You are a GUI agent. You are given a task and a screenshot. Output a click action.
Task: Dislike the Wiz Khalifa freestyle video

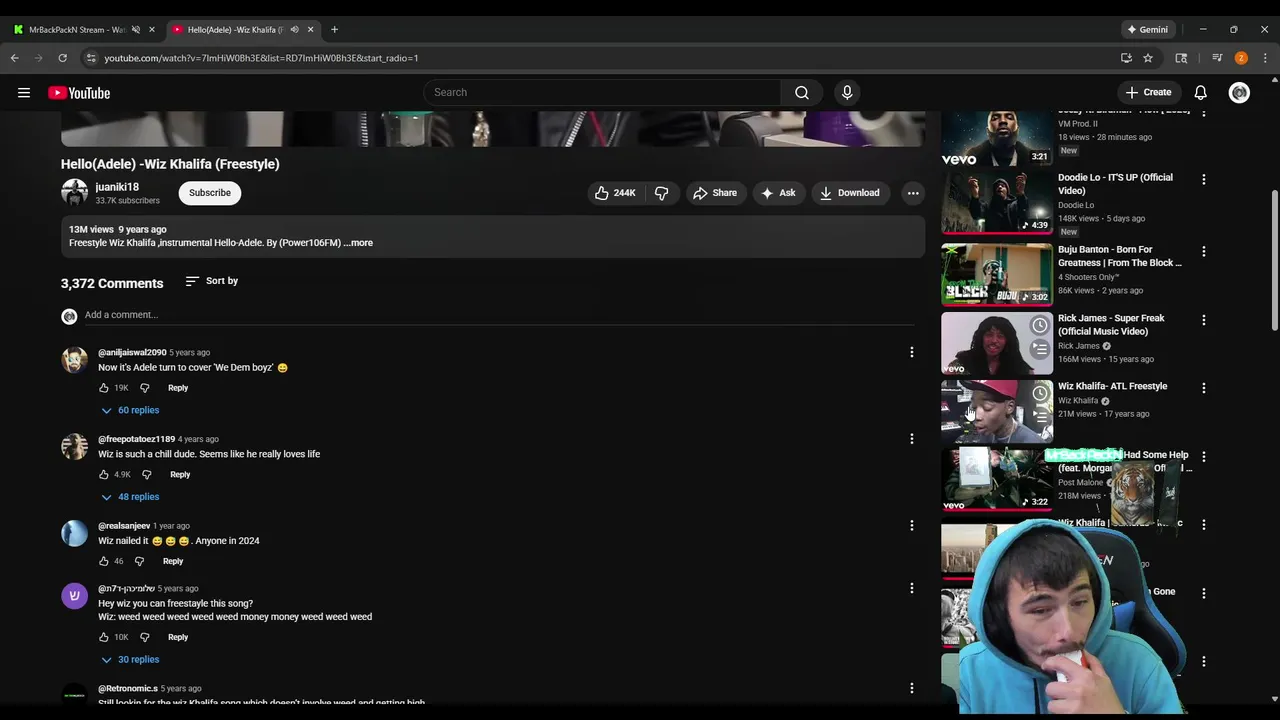pos(661,193)
